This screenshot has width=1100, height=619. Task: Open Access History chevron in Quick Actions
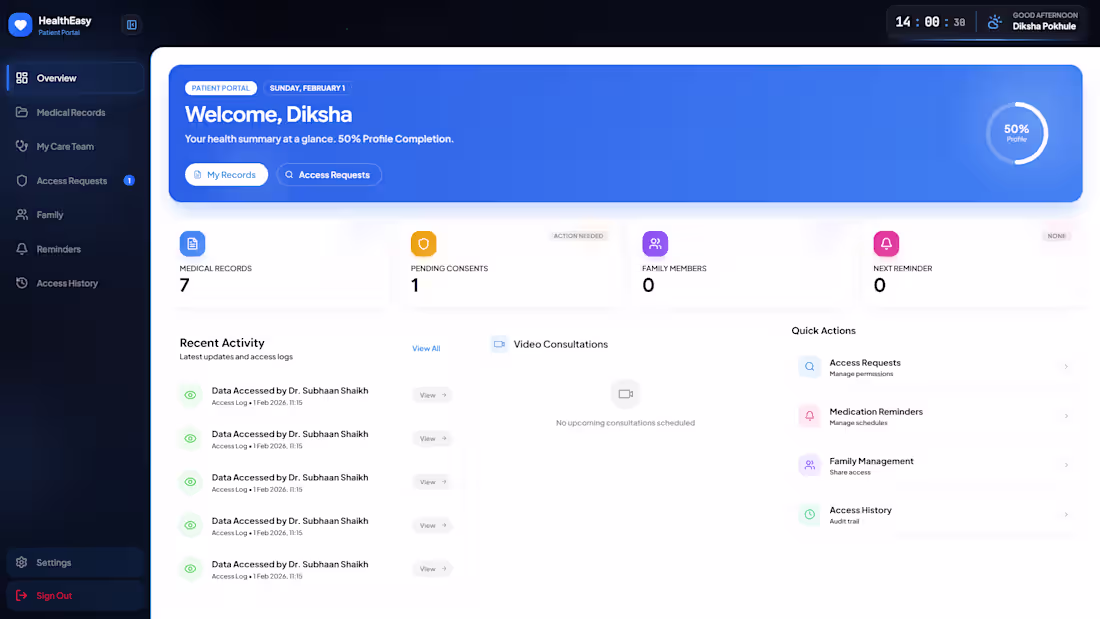(1066, 514)
